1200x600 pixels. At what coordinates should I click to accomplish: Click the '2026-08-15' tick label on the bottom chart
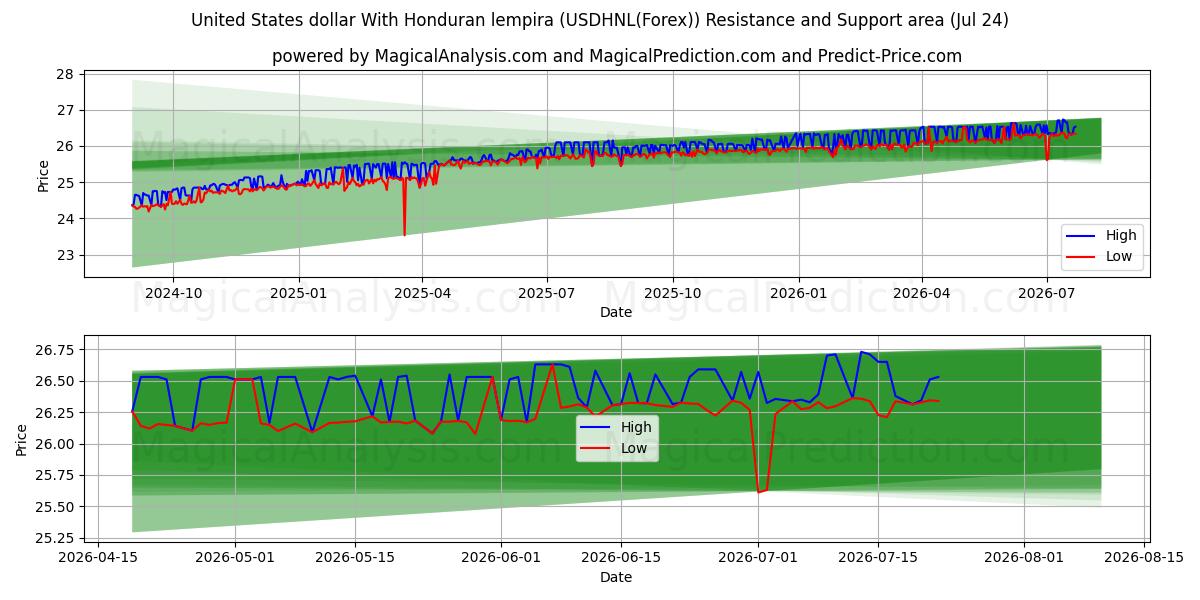(1144, 558)
